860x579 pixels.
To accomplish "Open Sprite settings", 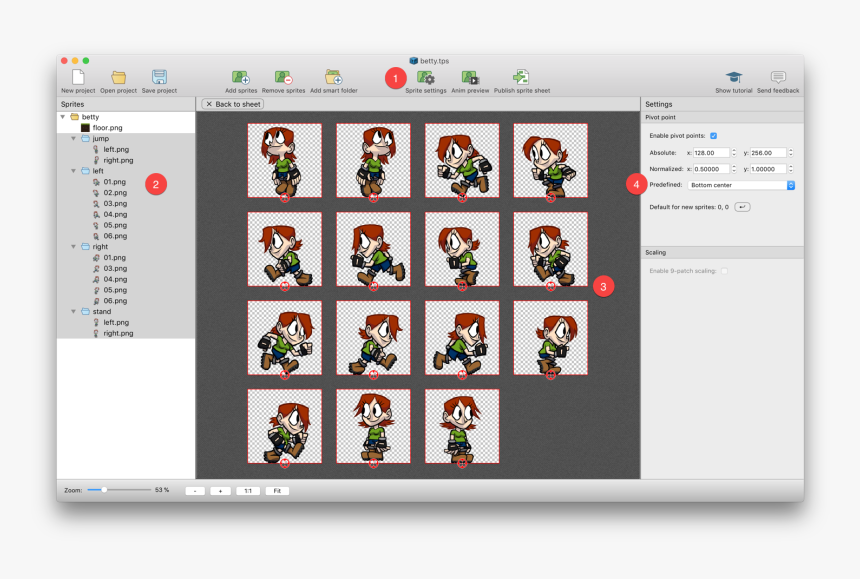I will [x=427, y=77].
